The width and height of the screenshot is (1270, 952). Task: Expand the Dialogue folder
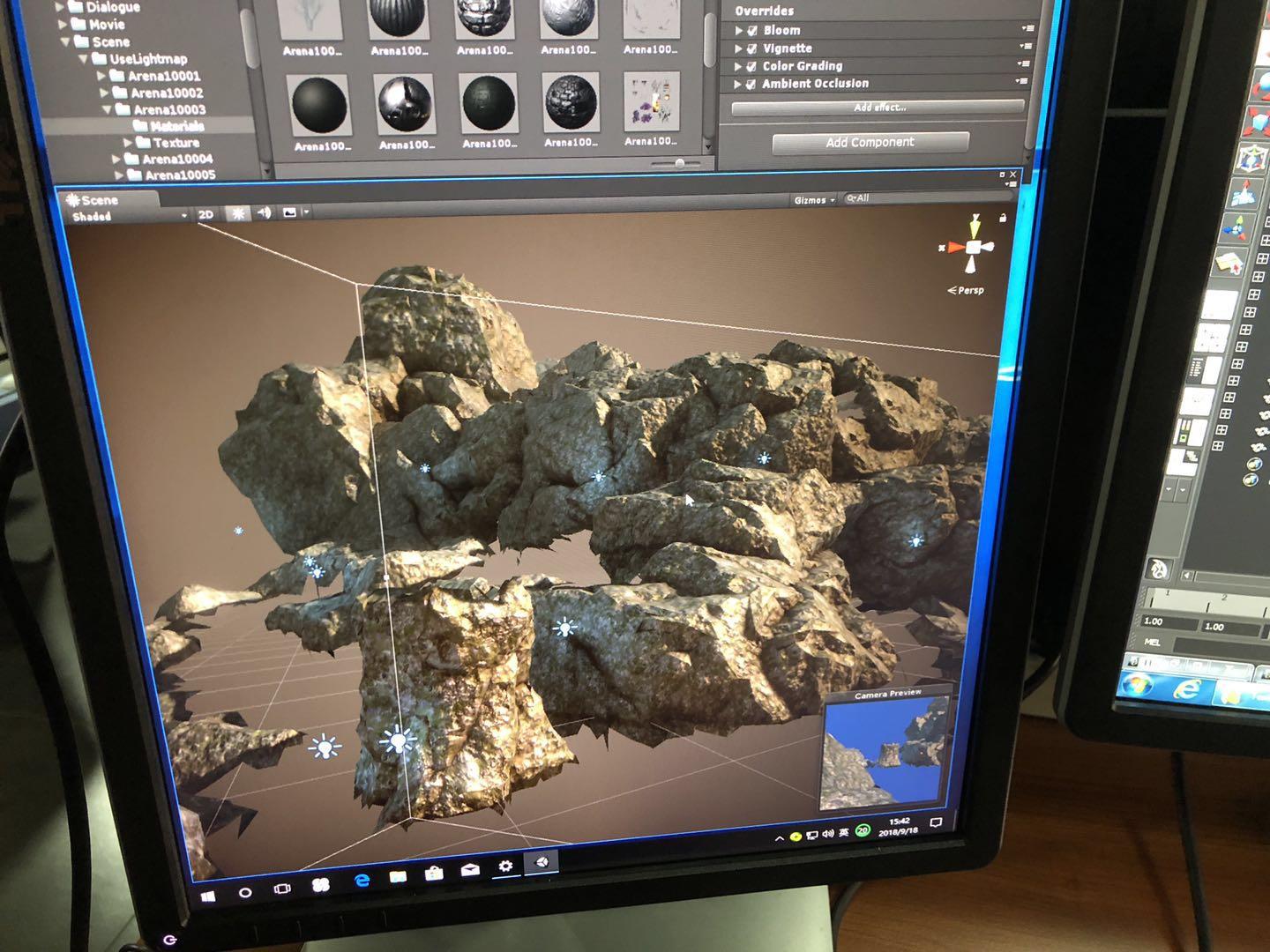(x=60, y=7)
